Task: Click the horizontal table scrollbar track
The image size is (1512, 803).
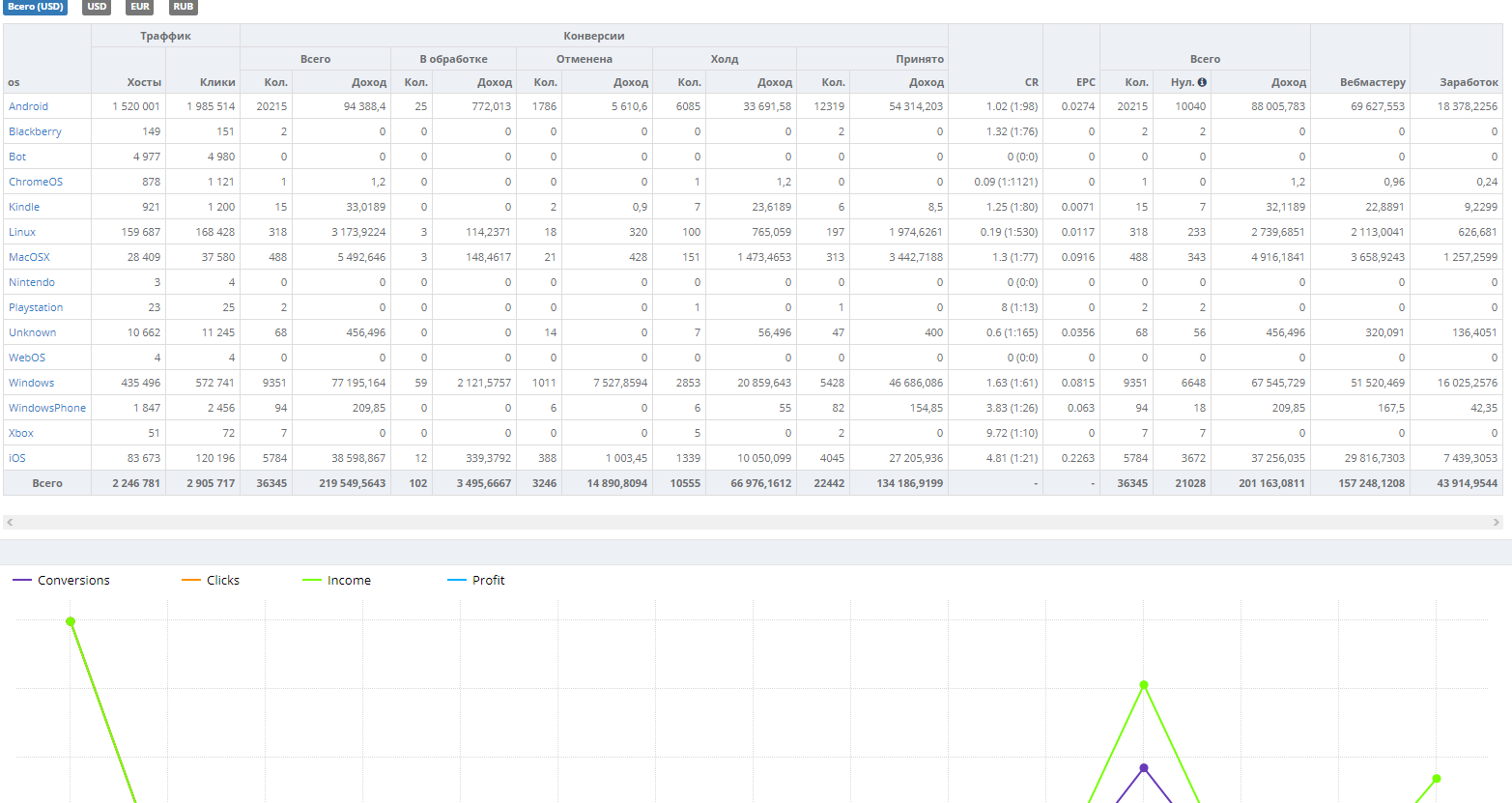Action: pyautogui.click(x=753, y=522)
